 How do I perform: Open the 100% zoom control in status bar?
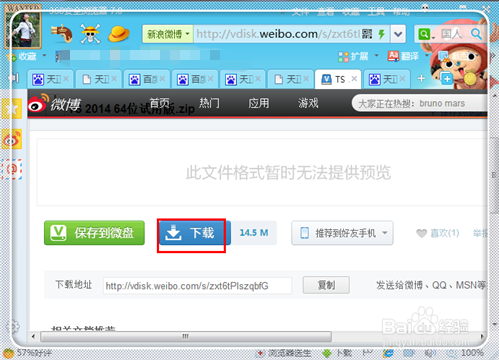point(467,353)
